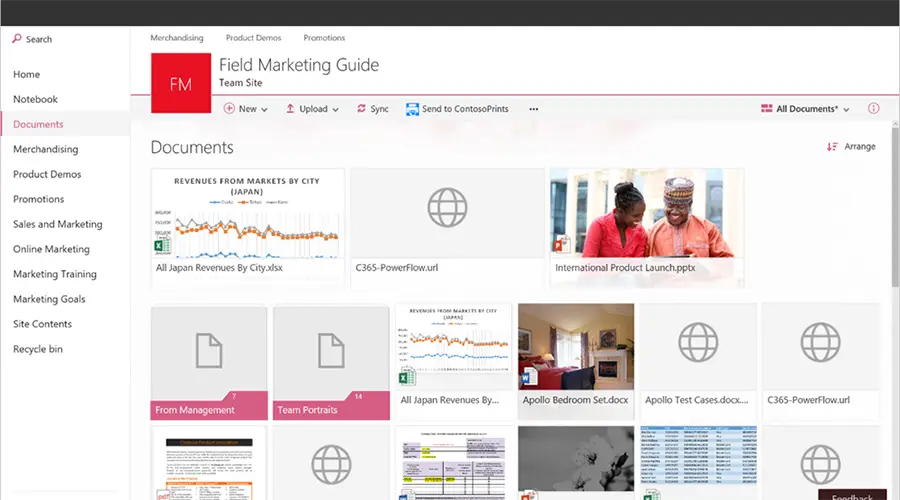Click the Arrange sort icon
Viewport: 900px width, 500px height.
pyautogui.click(x=832, y=147)
